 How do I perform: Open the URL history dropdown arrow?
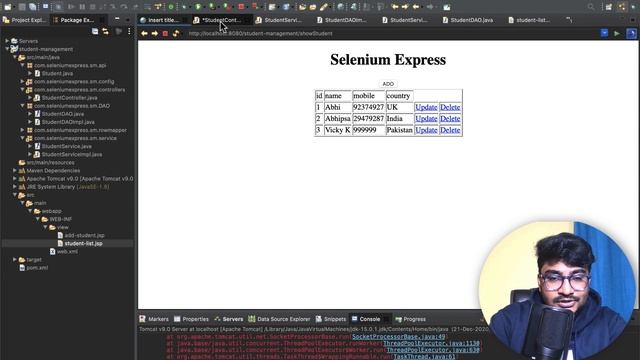click(604, 33)
